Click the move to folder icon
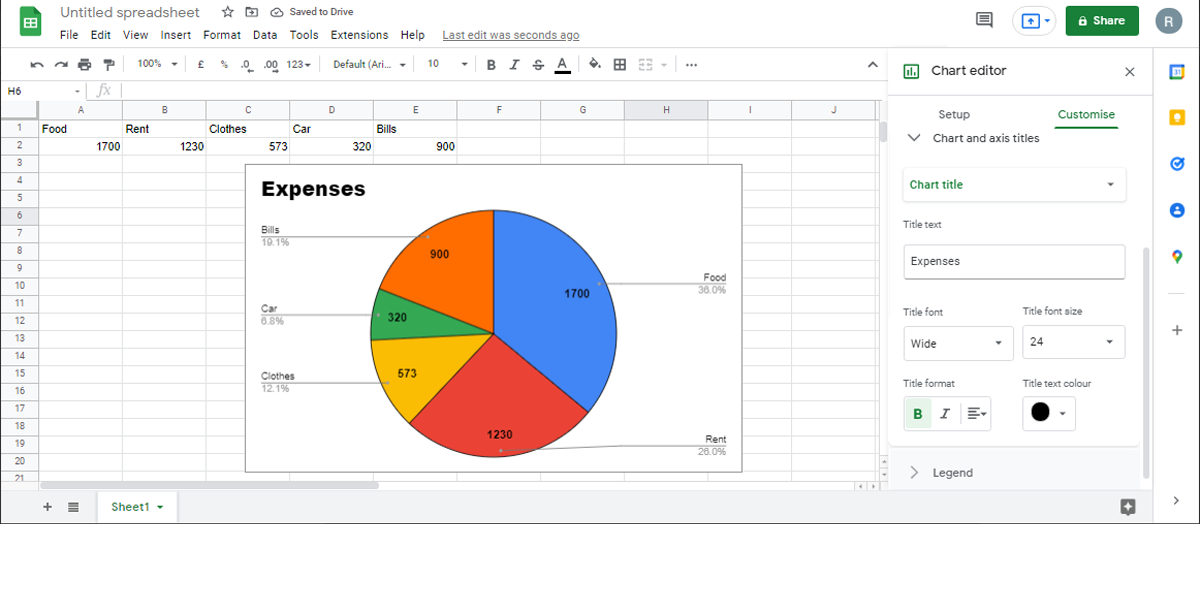The image size is (1200, 600). point(251,13)
